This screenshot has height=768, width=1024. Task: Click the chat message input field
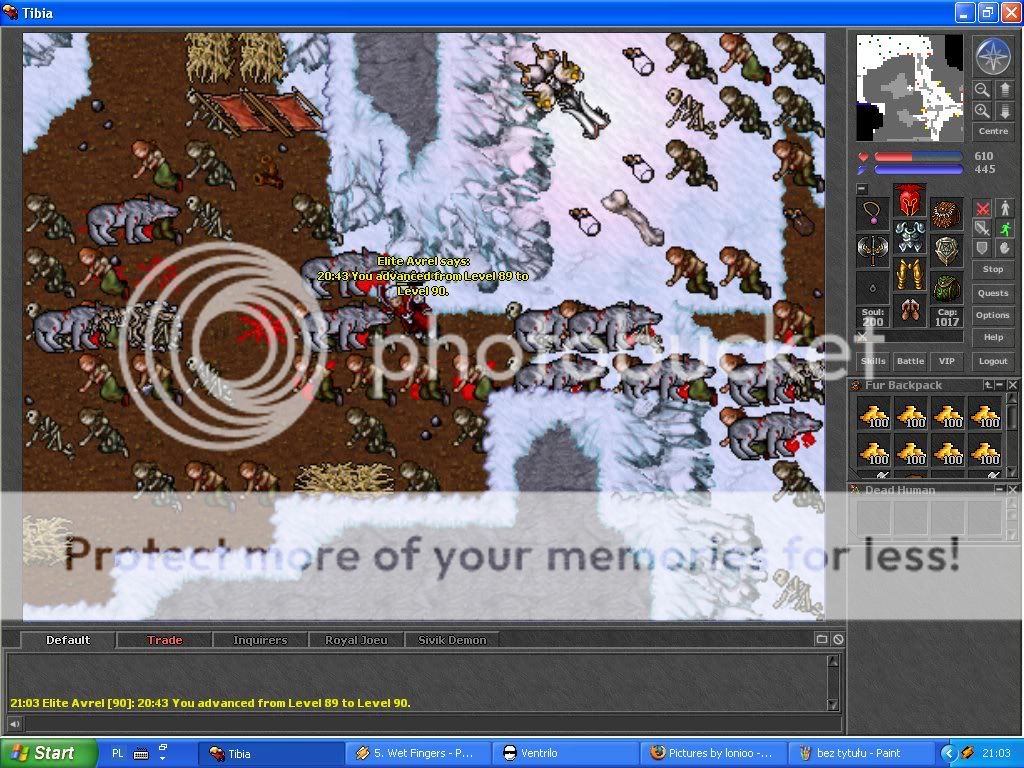(x=432, y=724)
